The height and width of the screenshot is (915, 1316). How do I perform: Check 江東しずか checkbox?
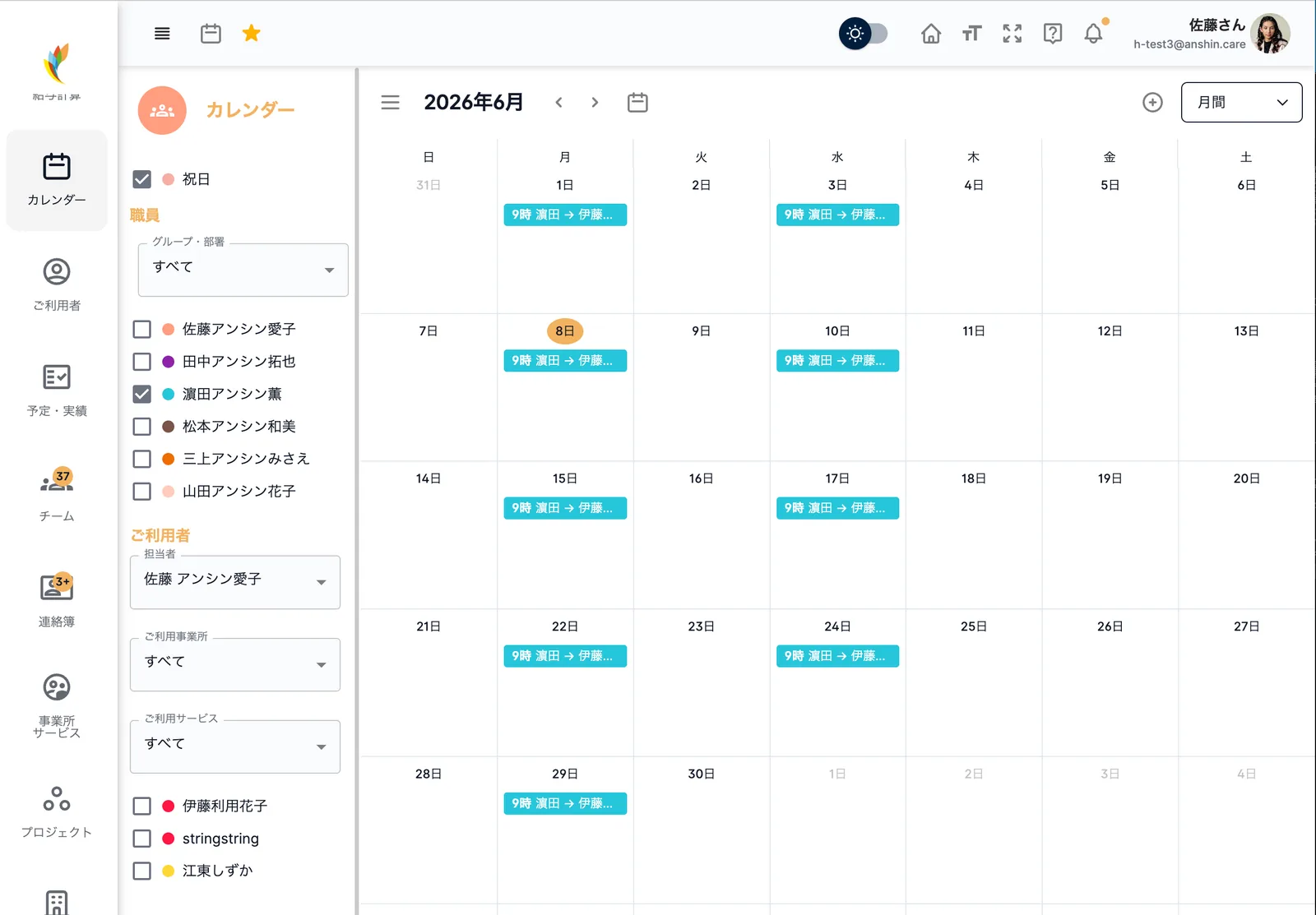141,871
